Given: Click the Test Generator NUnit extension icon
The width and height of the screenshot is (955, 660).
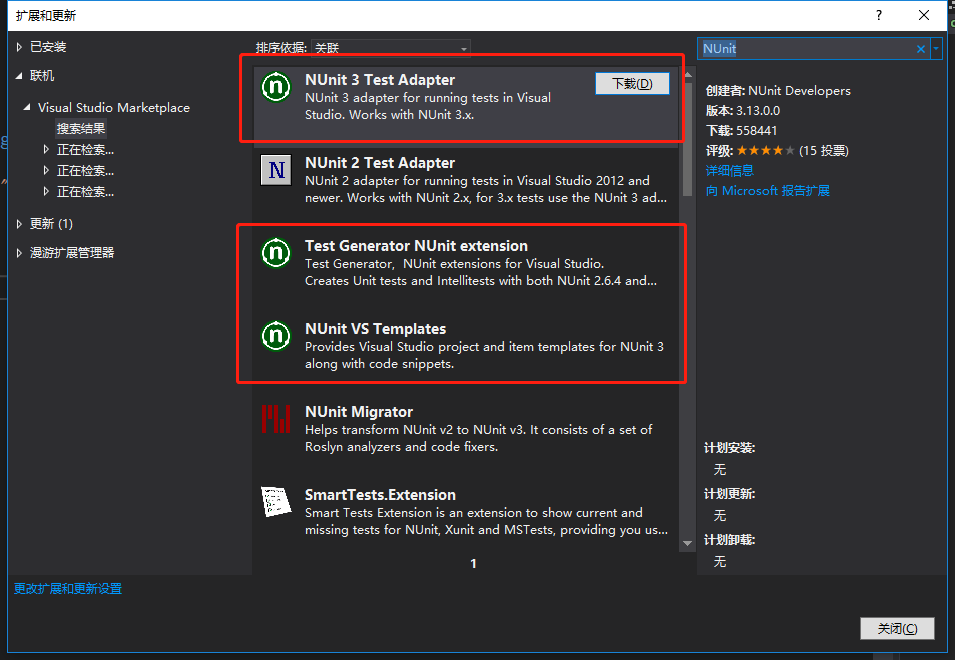Looking at the screenshot, I should [275, 253].
